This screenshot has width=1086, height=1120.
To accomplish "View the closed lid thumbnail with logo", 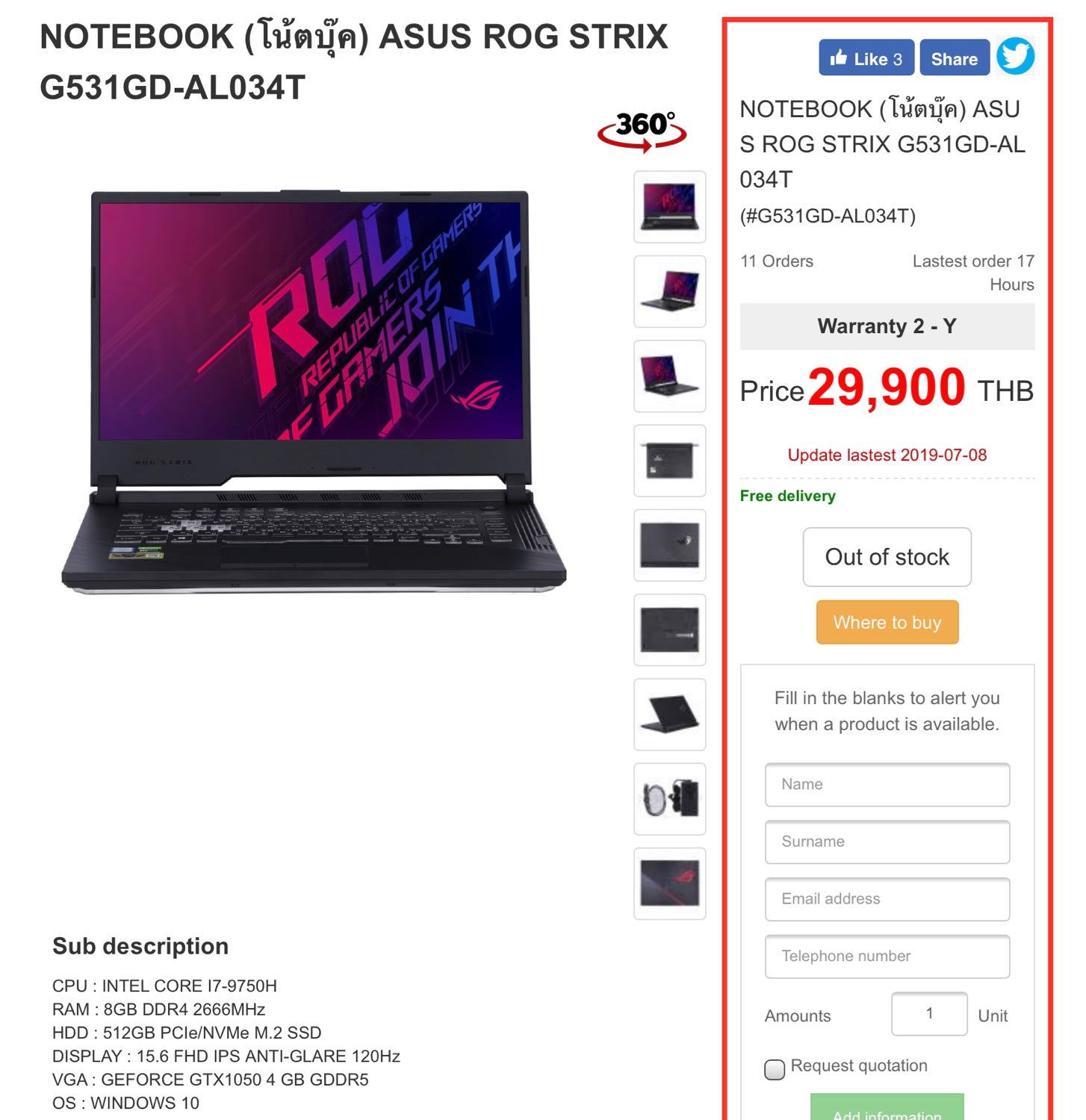I will tap(670, 545).
